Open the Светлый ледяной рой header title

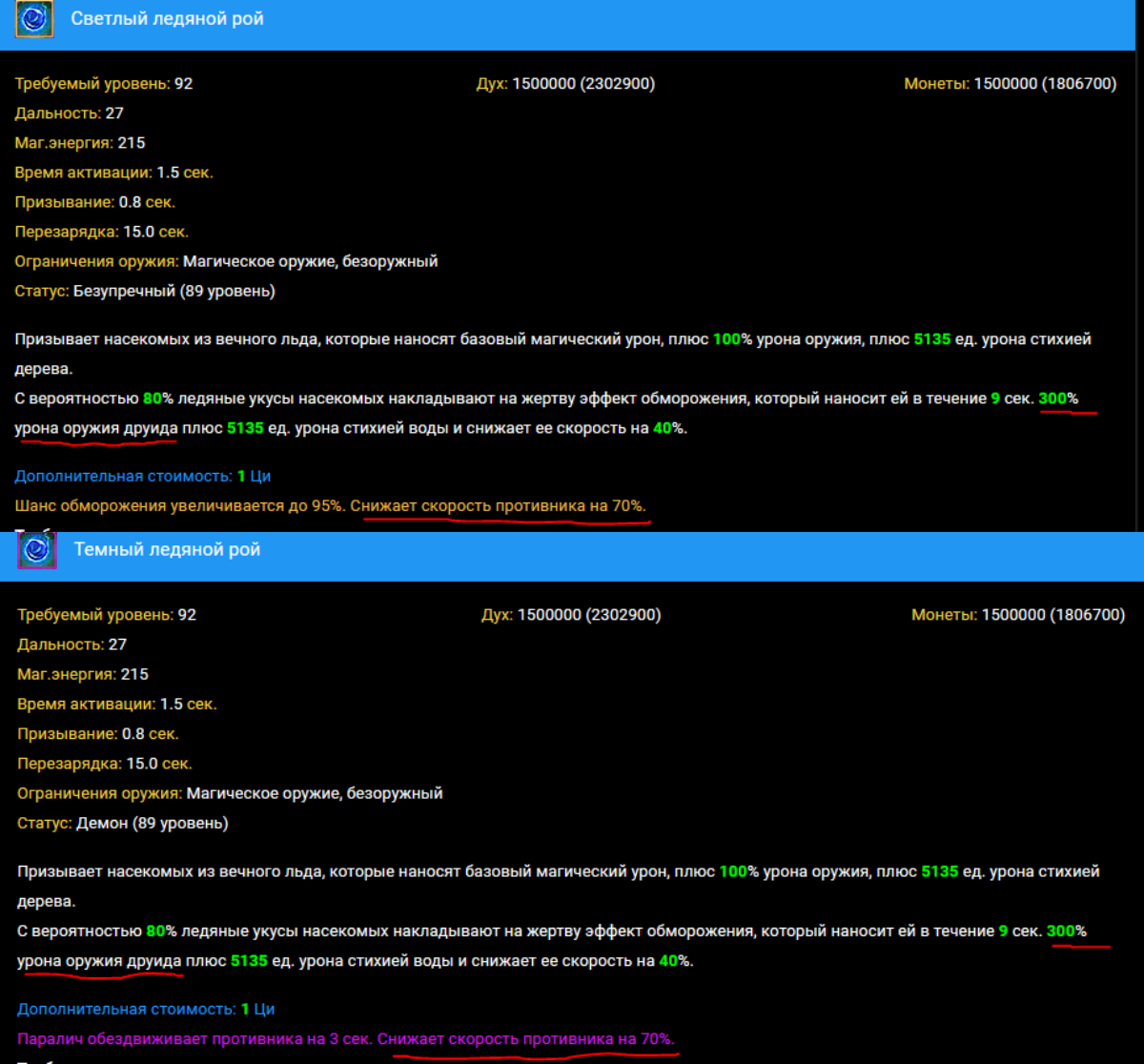click(x=167, y=19)
